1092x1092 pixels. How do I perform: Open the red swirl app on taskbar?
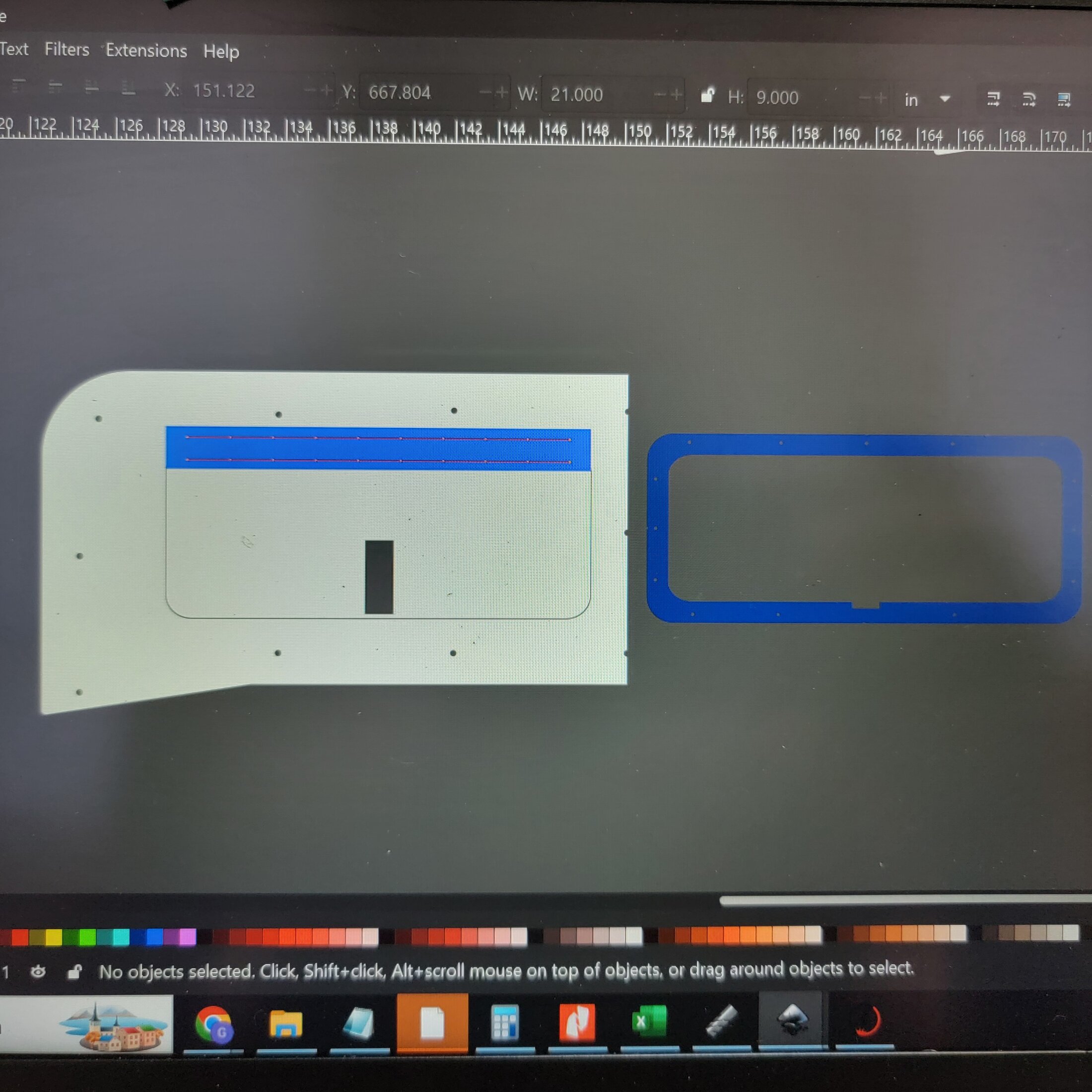(867, 1021)
